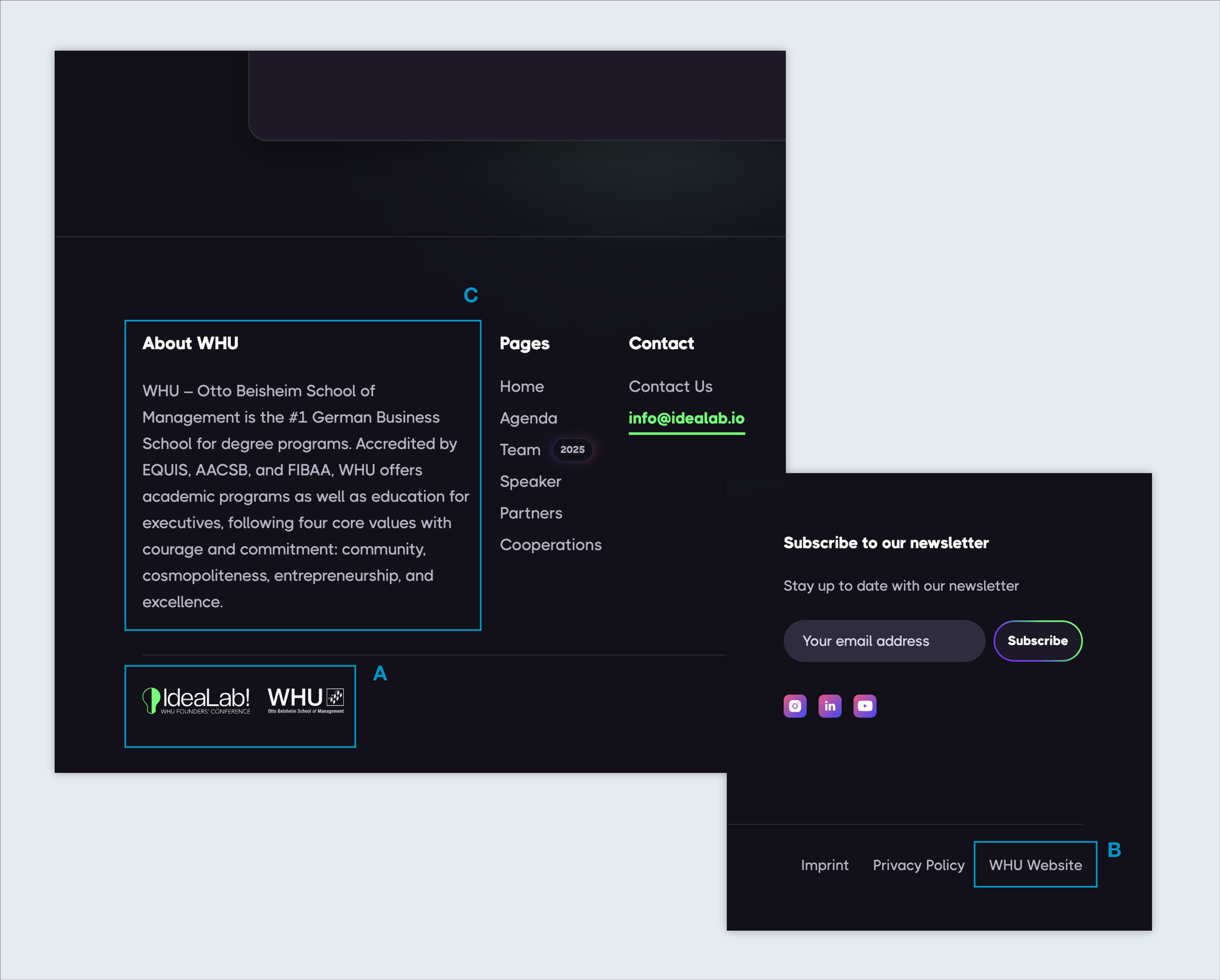Screen dimensions: 1220x980
Task: Open the YouTube social icon
Action: pyautogui.click(x=865, y=705)
